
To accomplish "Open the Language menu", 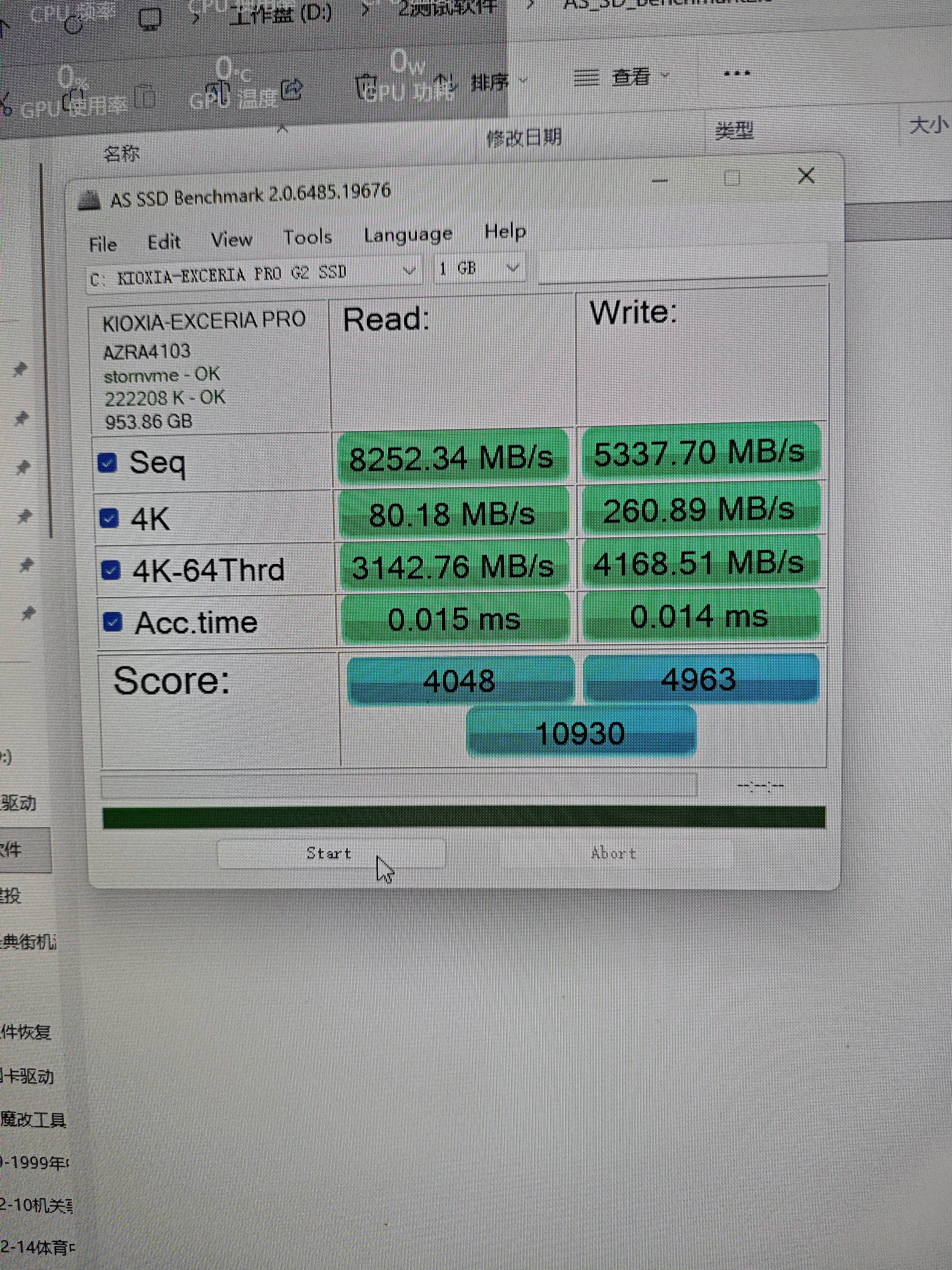I will click(x=408, y=234).
